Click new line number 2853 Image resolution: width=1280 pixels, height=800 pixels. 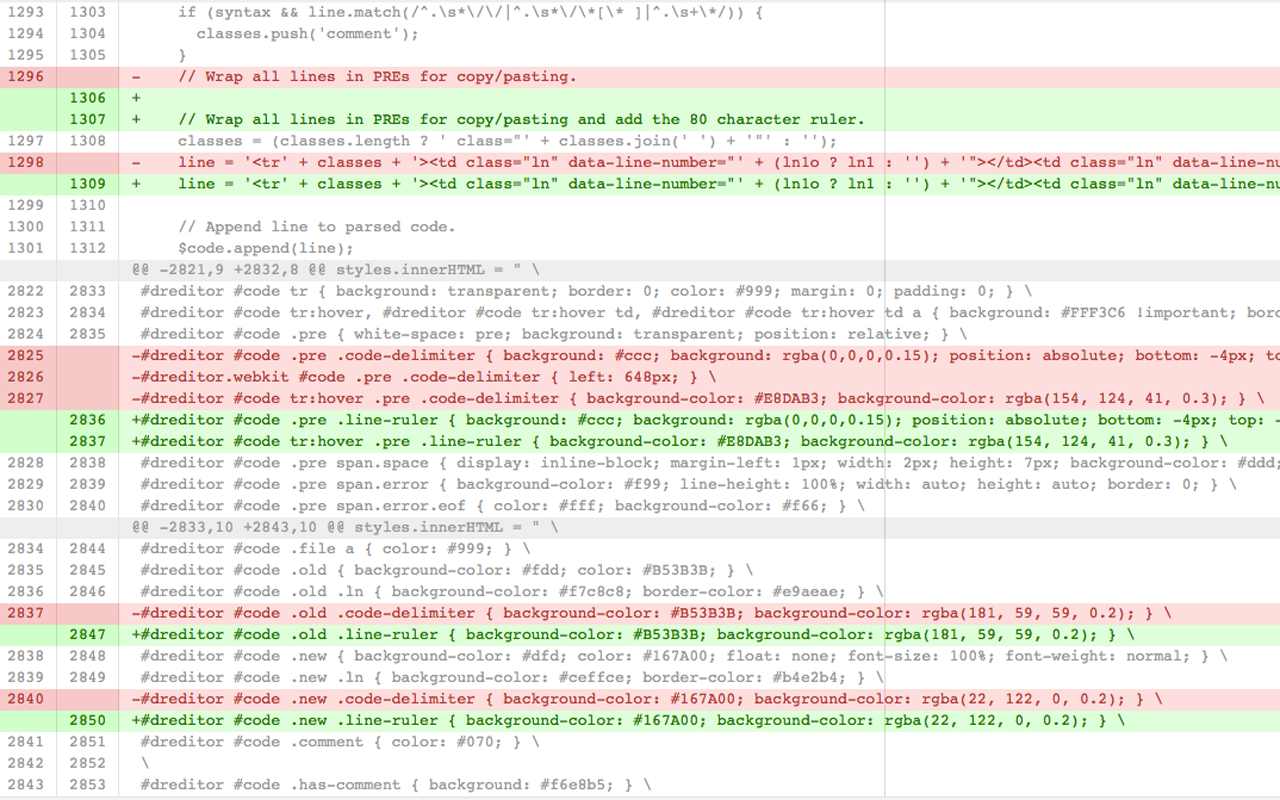tap(87, 784)
